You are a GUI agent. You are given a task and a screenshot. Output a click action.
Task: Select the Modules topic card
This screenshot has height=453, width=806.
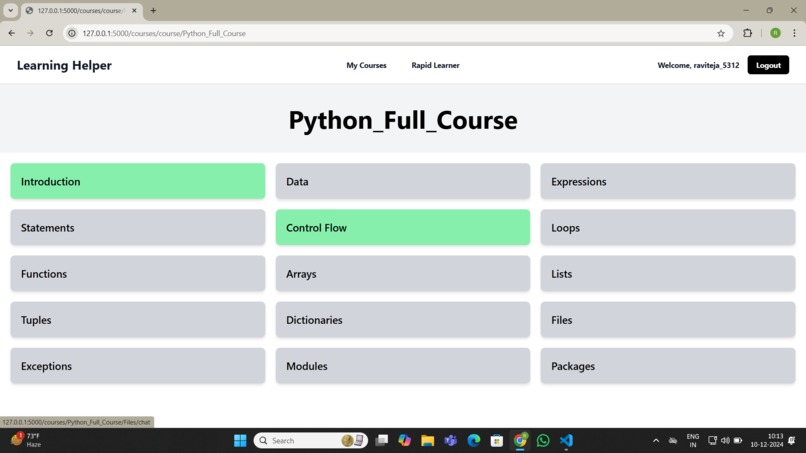pos(402,366)
